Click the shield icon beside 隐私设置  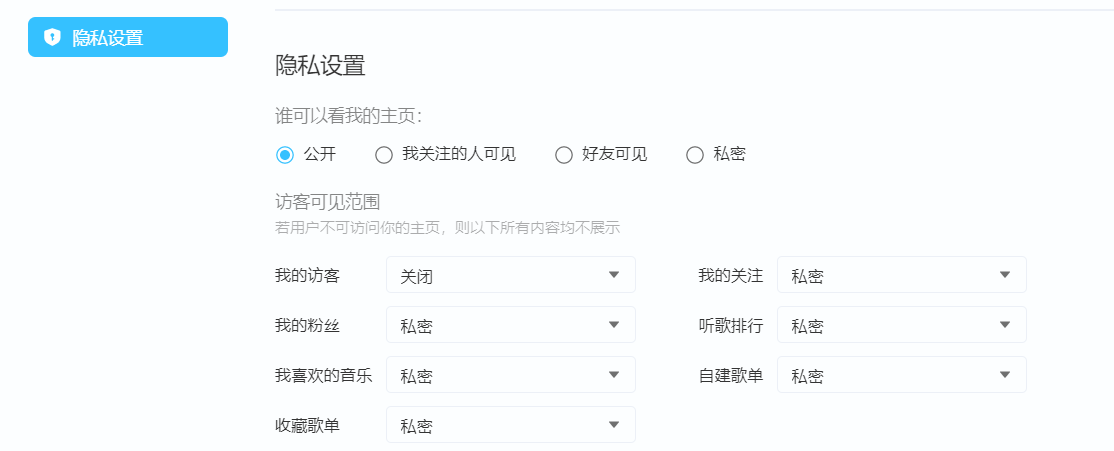(x=53, y=37)
